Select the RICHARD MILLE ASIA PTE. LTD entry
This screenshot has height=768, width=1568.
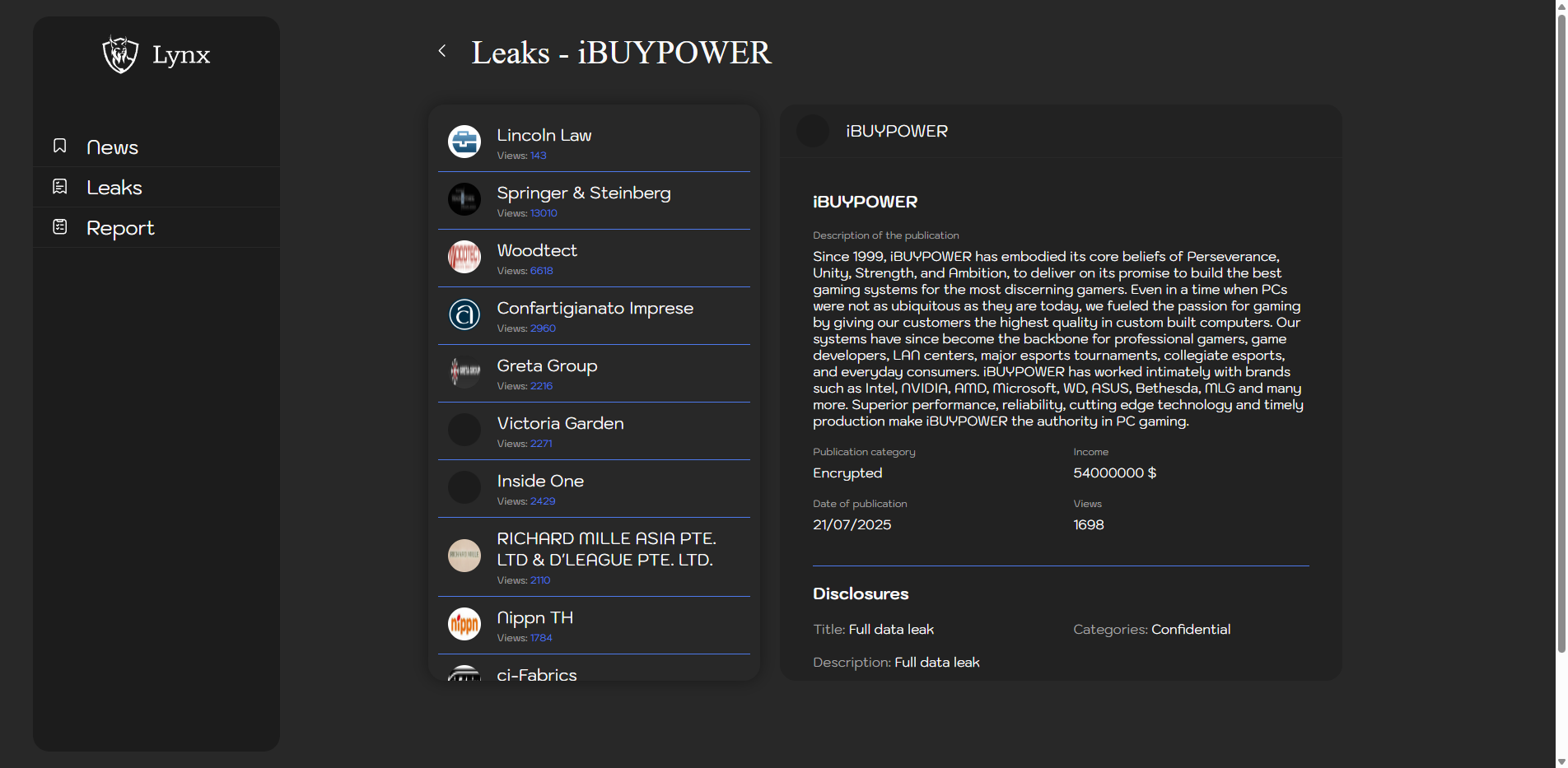(x=605, y=549)
